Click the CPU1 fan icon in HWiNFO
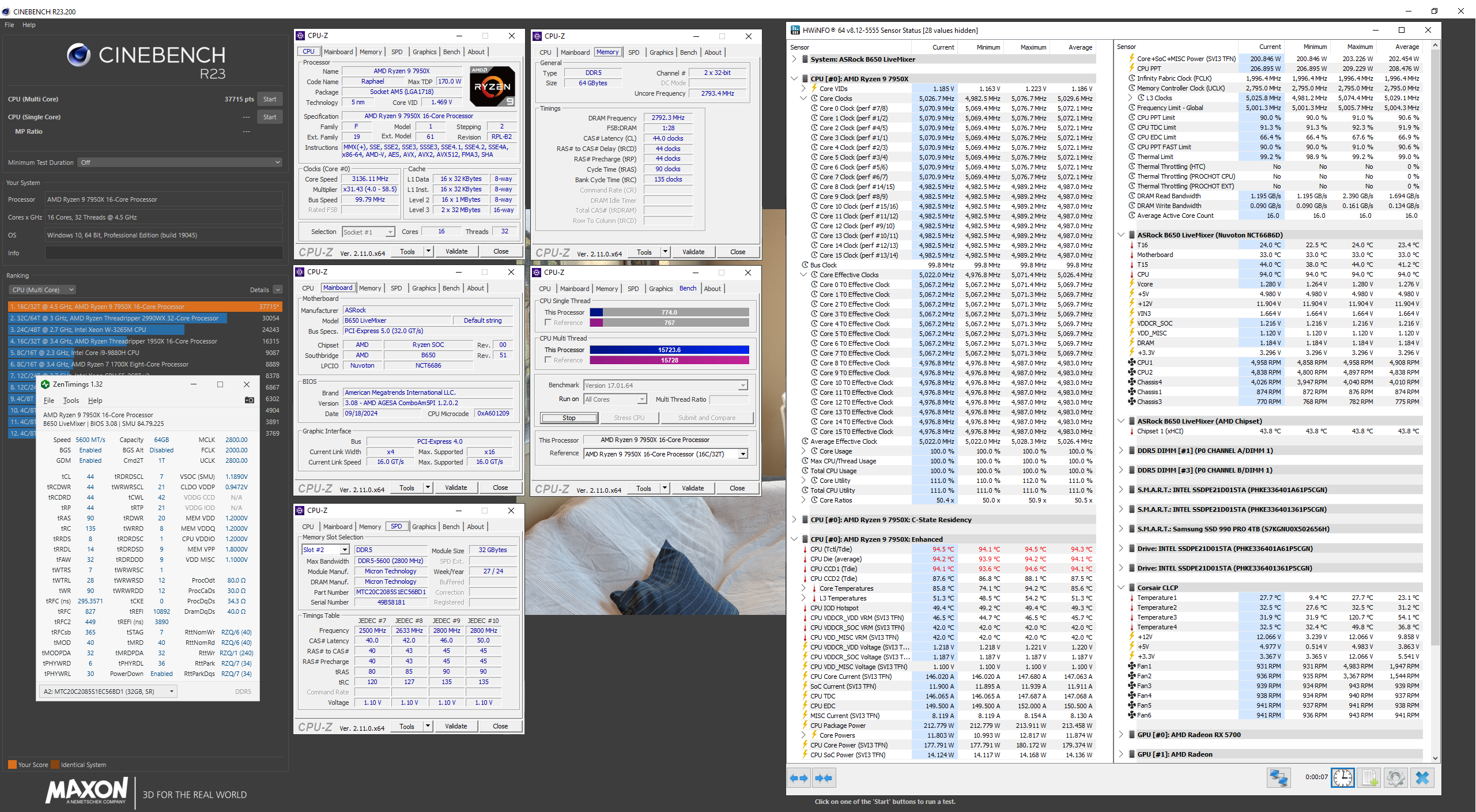 click(x=1132, y=362)
